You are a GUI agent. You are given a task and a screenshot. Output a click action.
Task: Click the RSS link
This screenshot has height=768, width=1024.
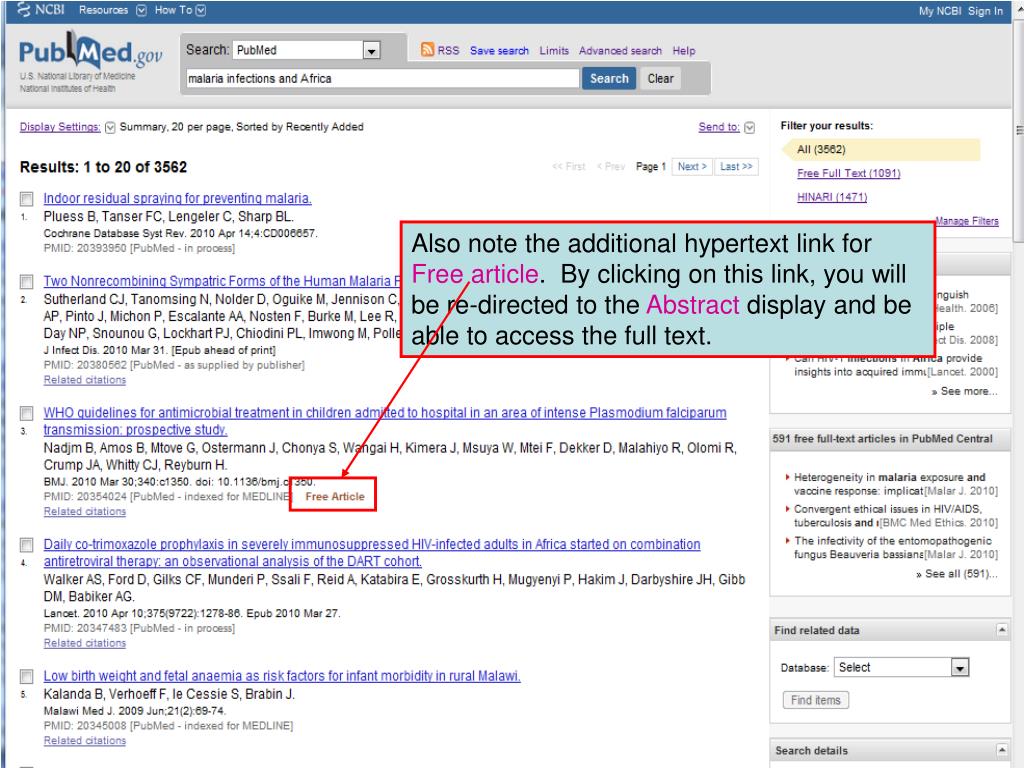click(x=448, y=50)
